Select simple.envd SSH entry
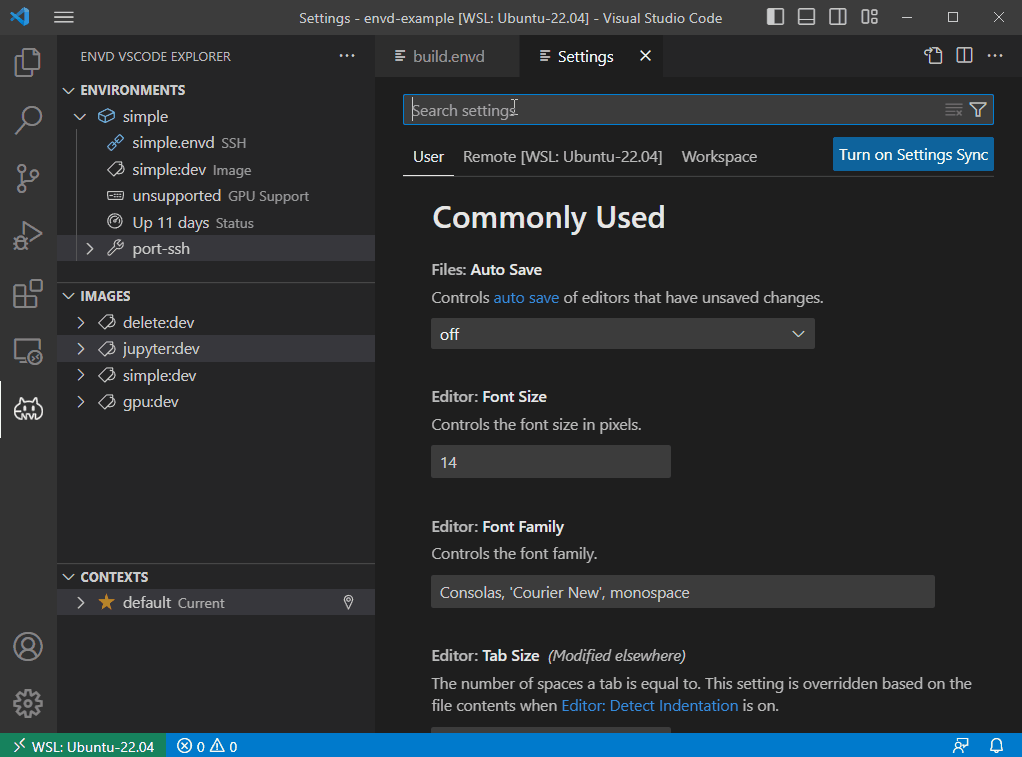 tap(216, 143)
